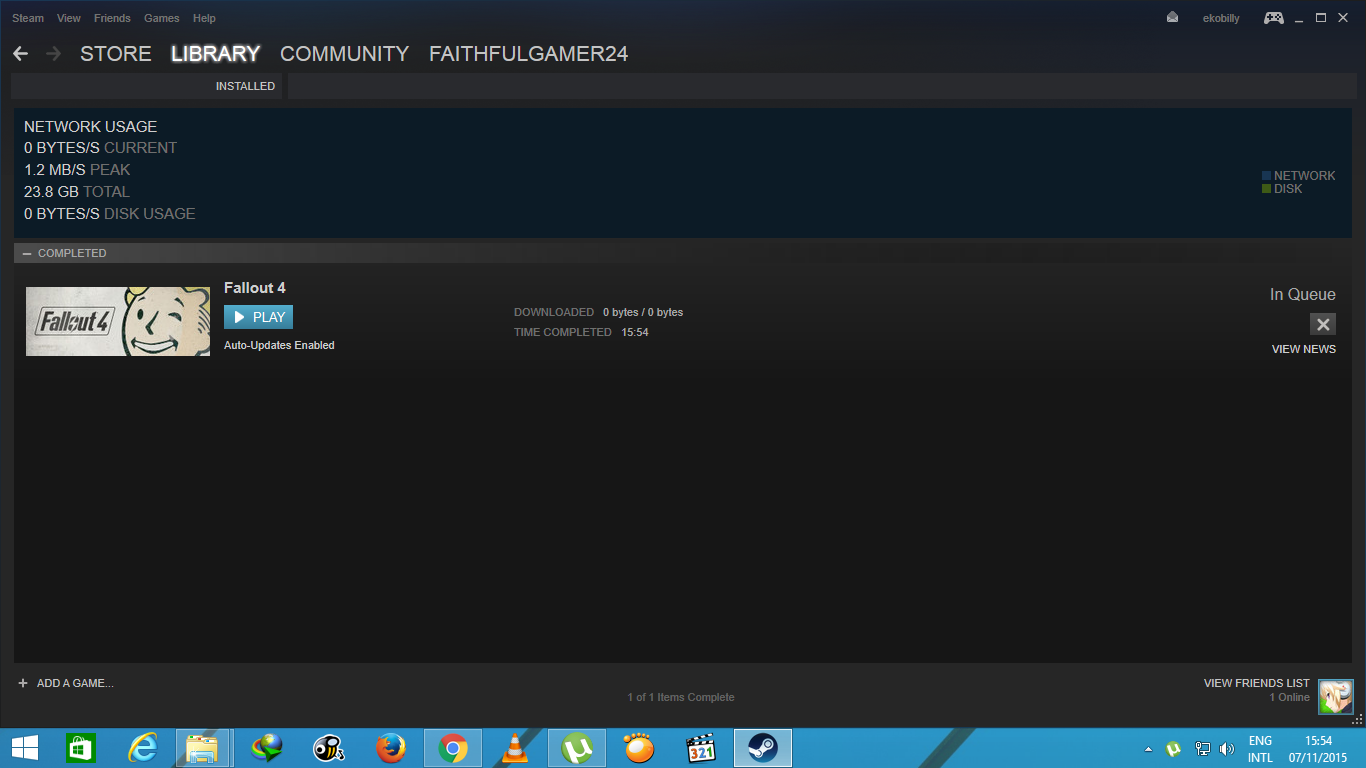Open Media Player Classic 321 icon
Screen dimensions: 1366x768
[701, 748]
